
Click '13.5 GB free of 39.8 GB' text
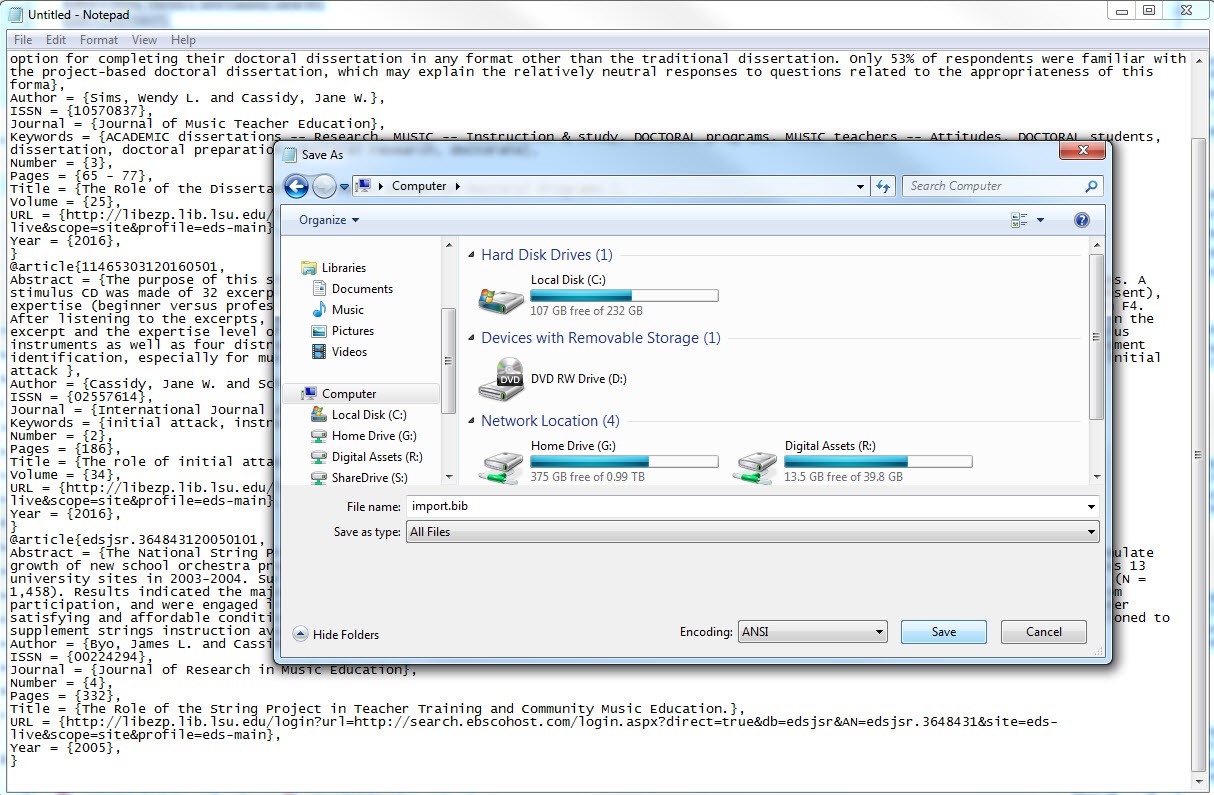point(844,477)
